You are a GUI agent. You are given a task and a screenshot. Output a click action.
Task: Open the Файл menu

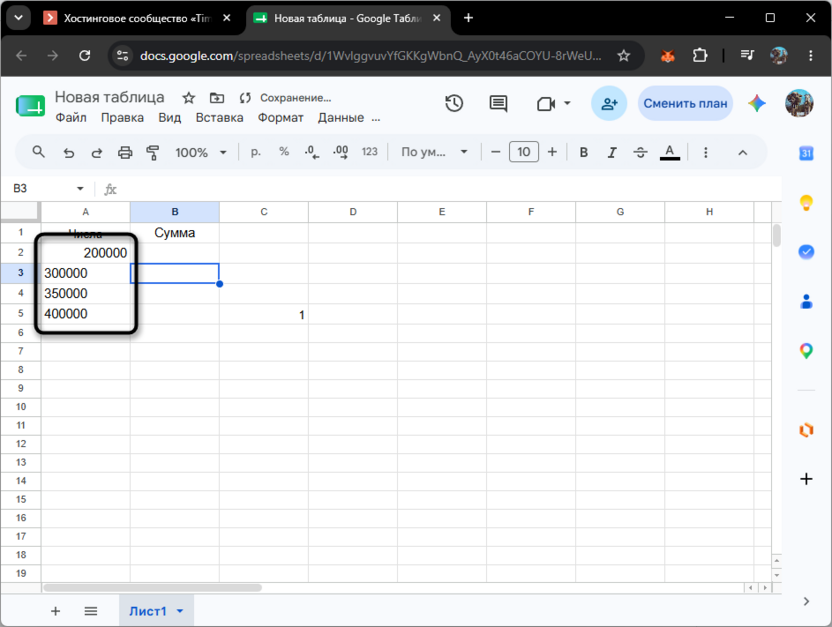(x=71, y=118)
